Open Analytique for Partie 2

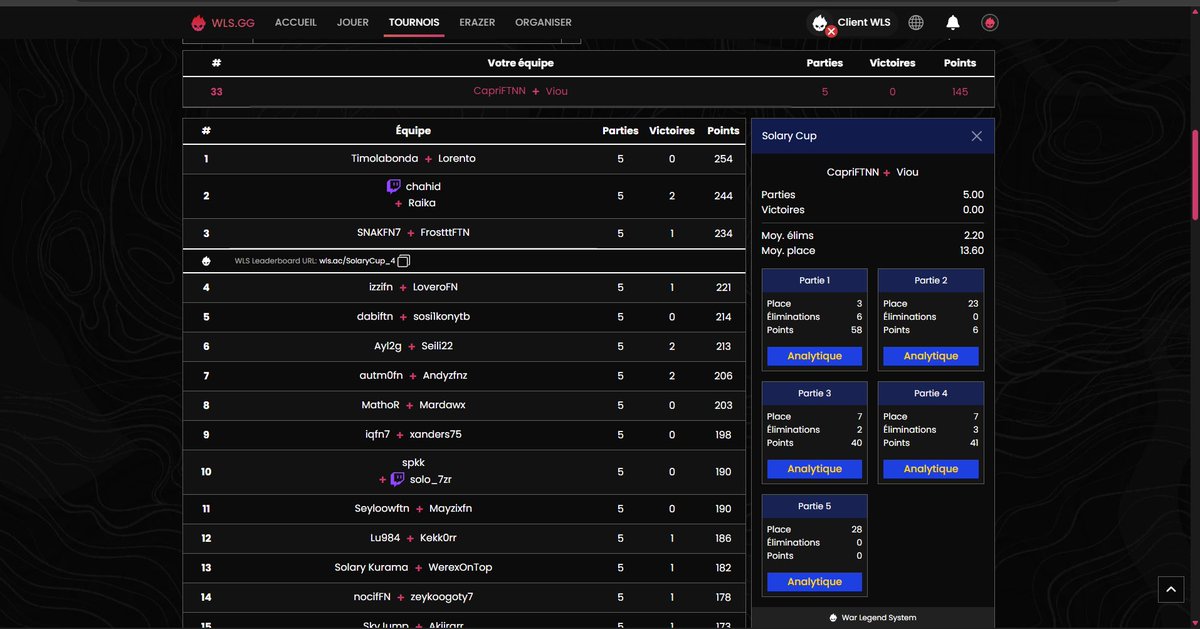click(x=931, y=356)
